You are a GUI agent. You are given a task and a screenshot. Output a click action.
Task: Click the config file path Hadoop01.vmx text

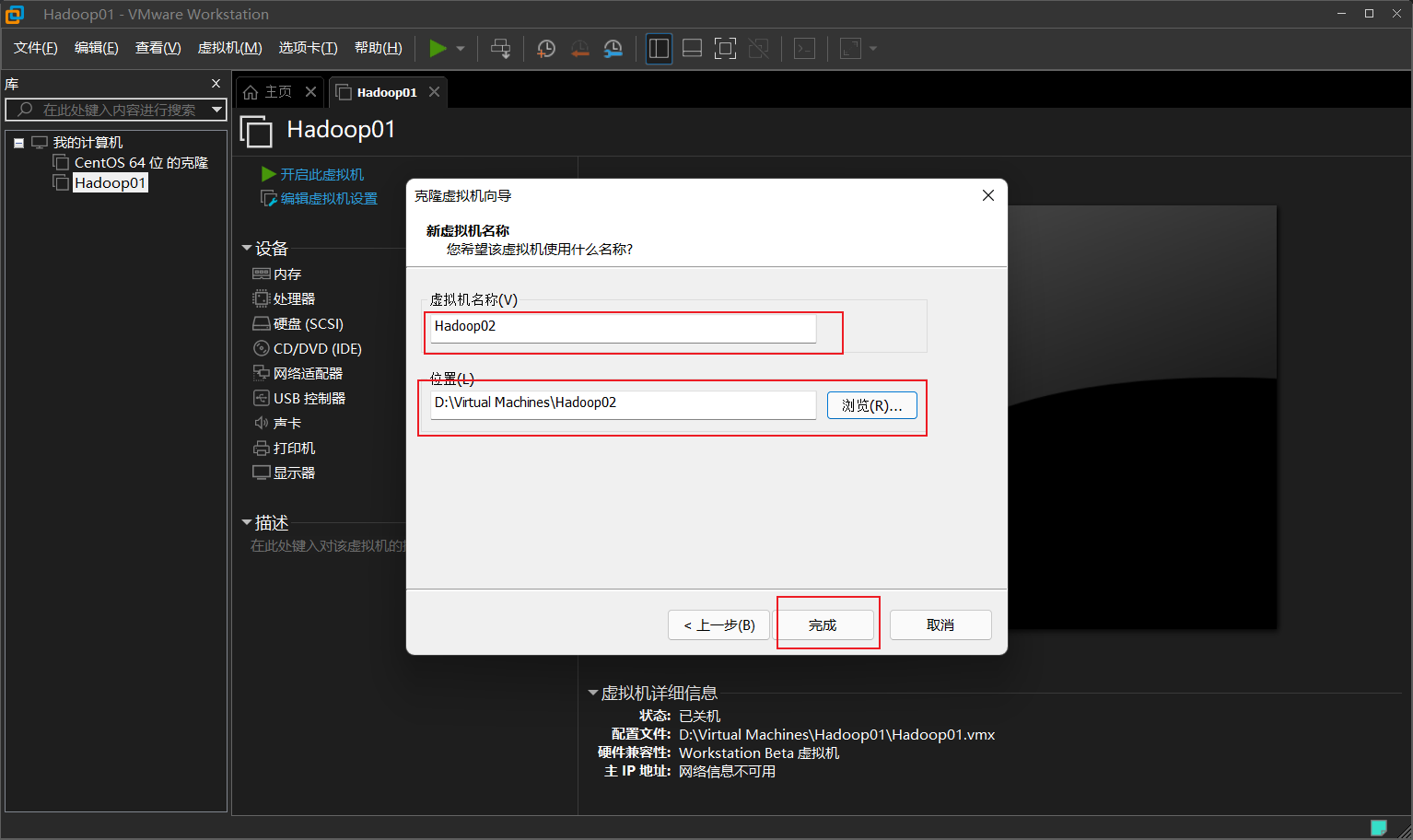[837, 735]
